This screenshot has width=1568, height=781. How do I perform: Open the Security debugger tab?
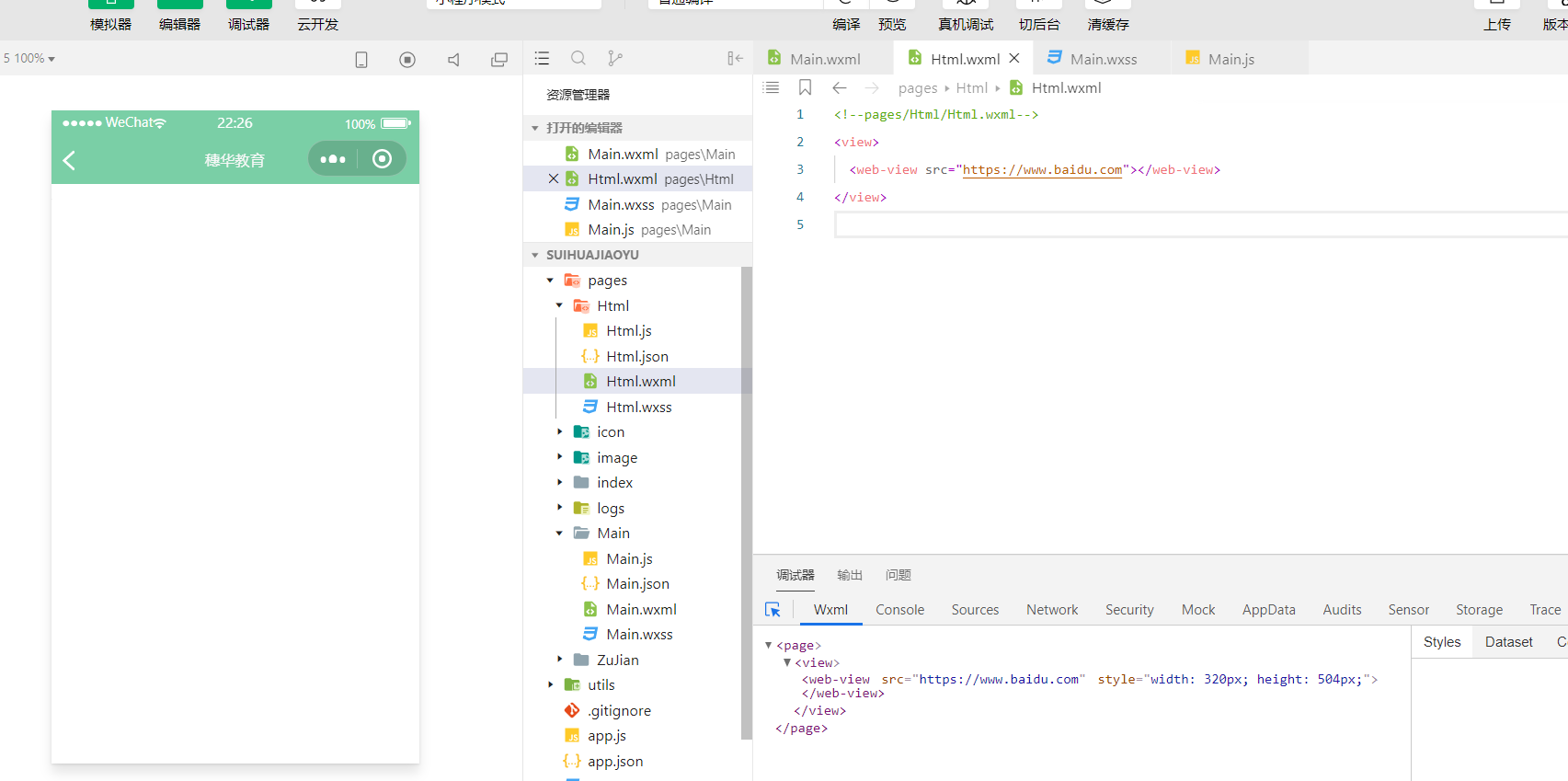pos(1129,609)
